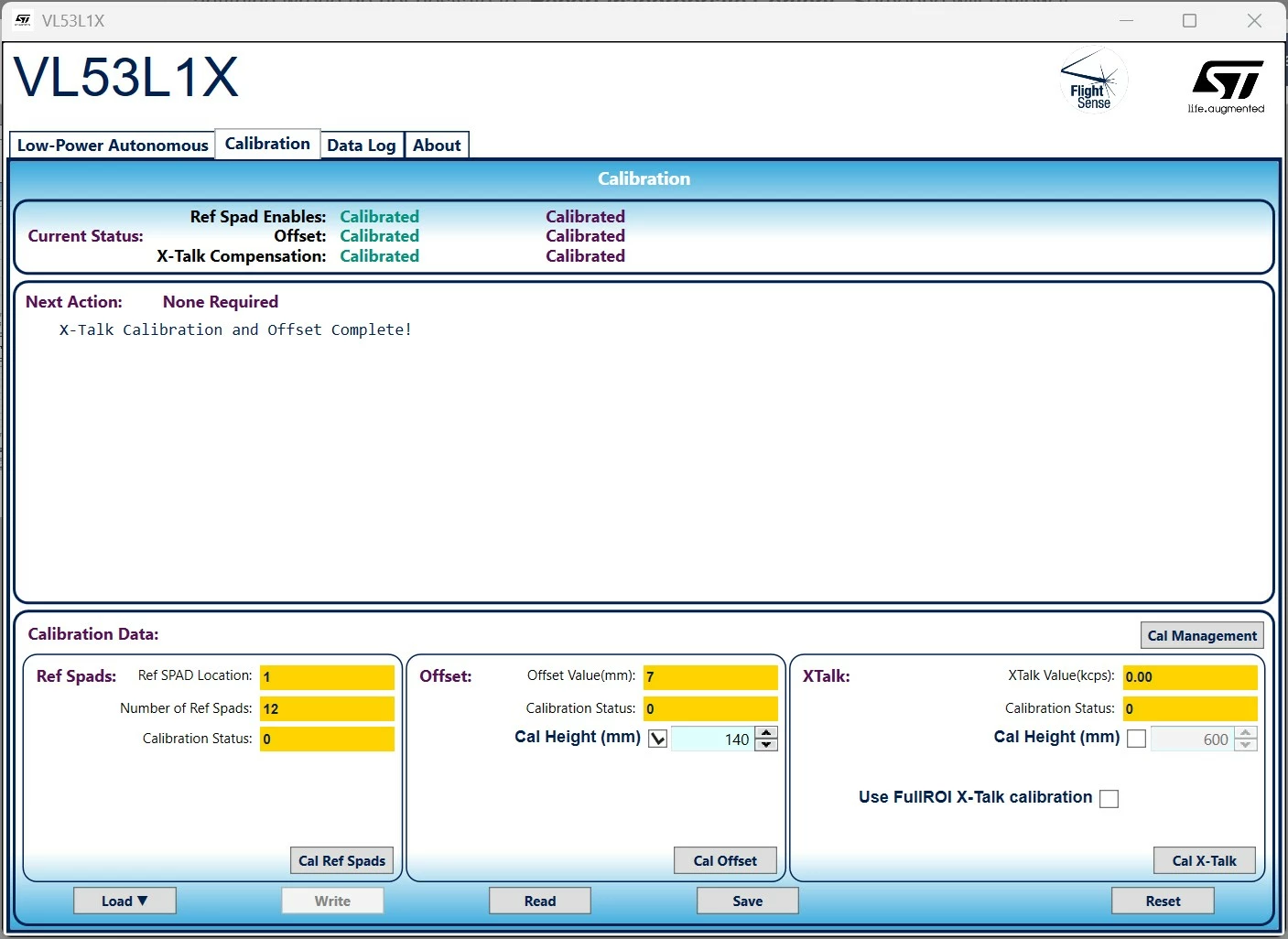The height and width of the screenshot is (939, 1288).
Task: Uncheck the Offset Cal Height checkbox
Action: (657, 739)
